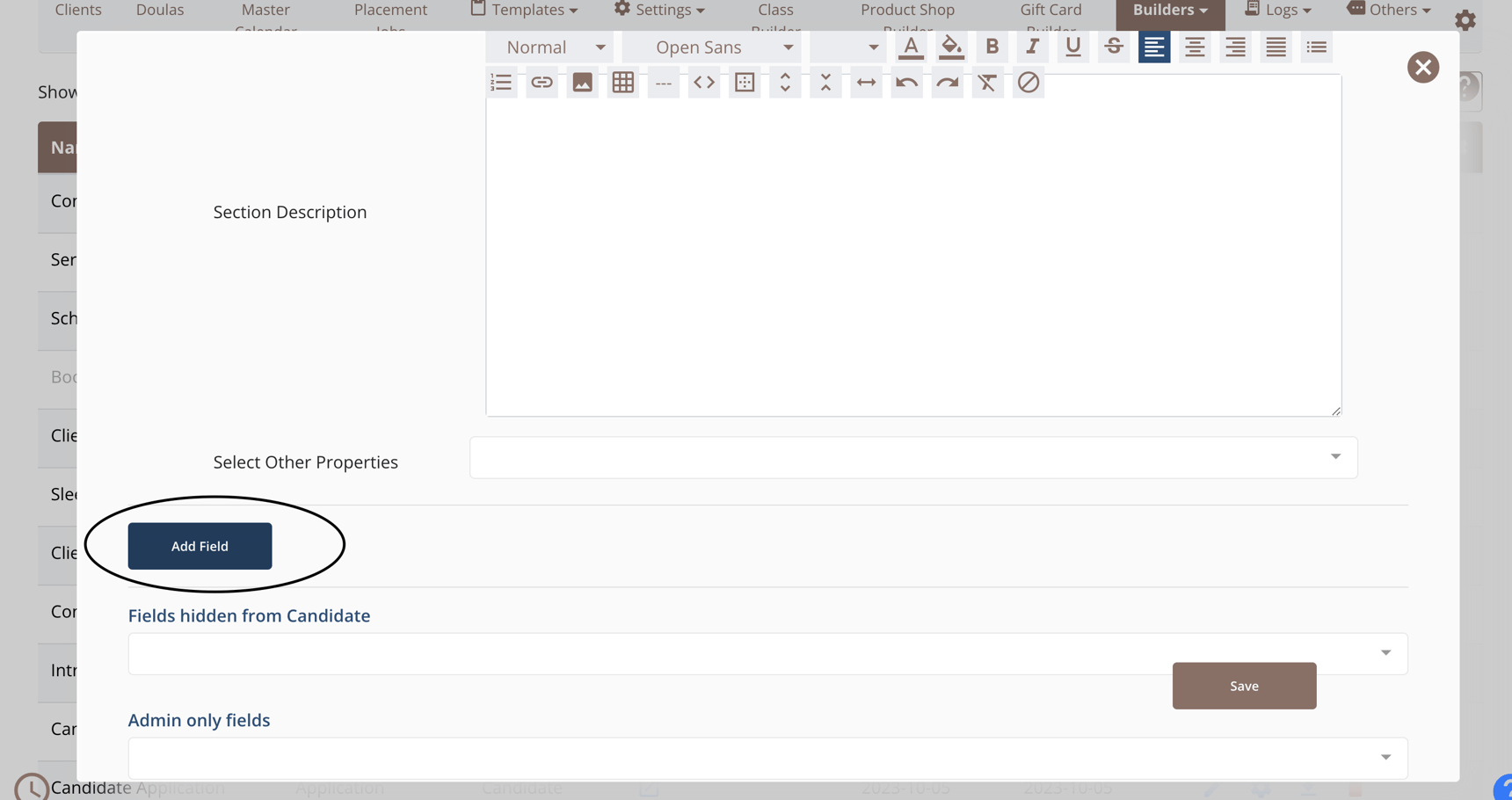Align text center in editor
This screenshot has width=1512, height=800.
1194,47
